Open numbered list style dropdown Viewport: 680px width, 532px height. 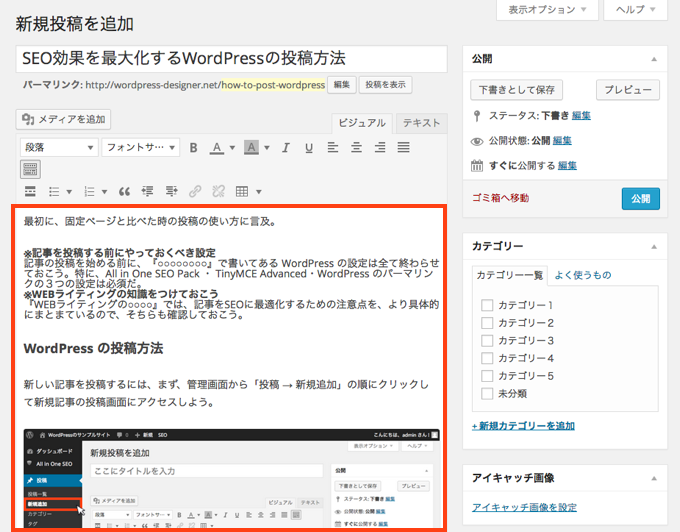point(104,192)
